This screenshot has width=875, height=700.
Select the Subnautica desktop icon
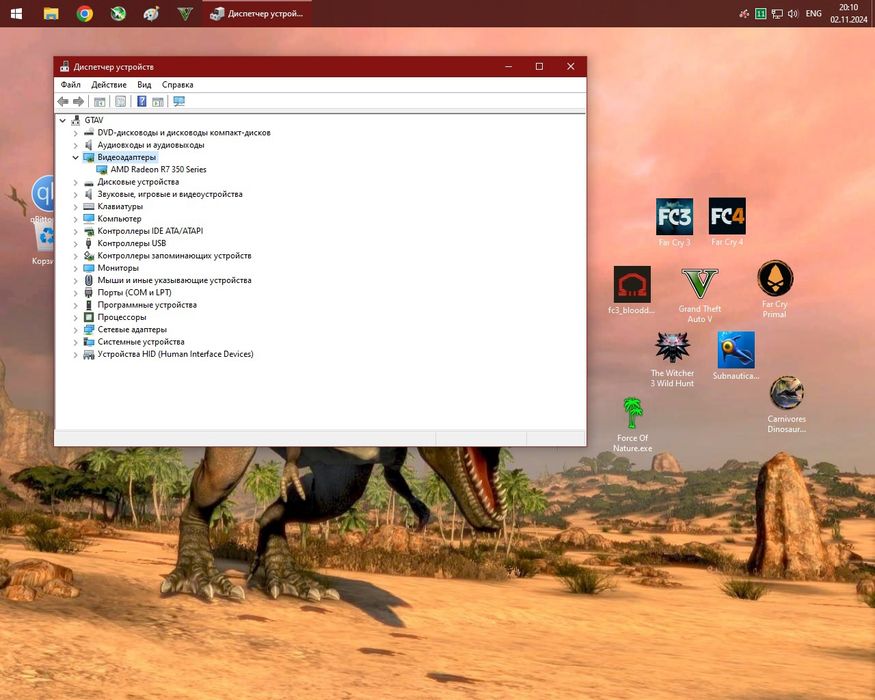pos(735,356)
